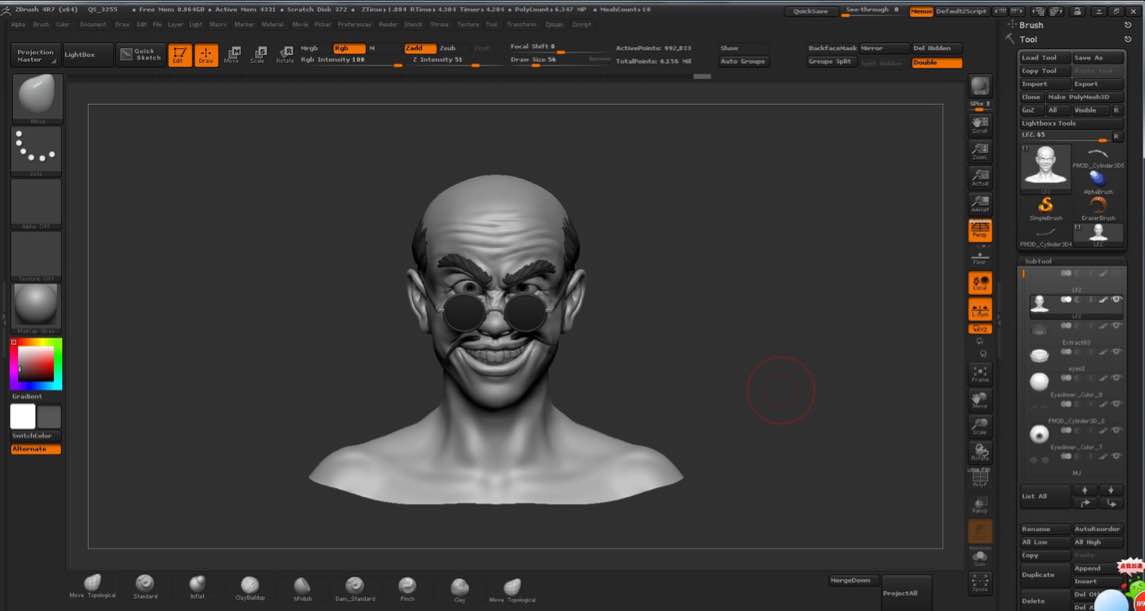Select the Draw mode icon
This screenshot has width=1145, height=611.
206,55
